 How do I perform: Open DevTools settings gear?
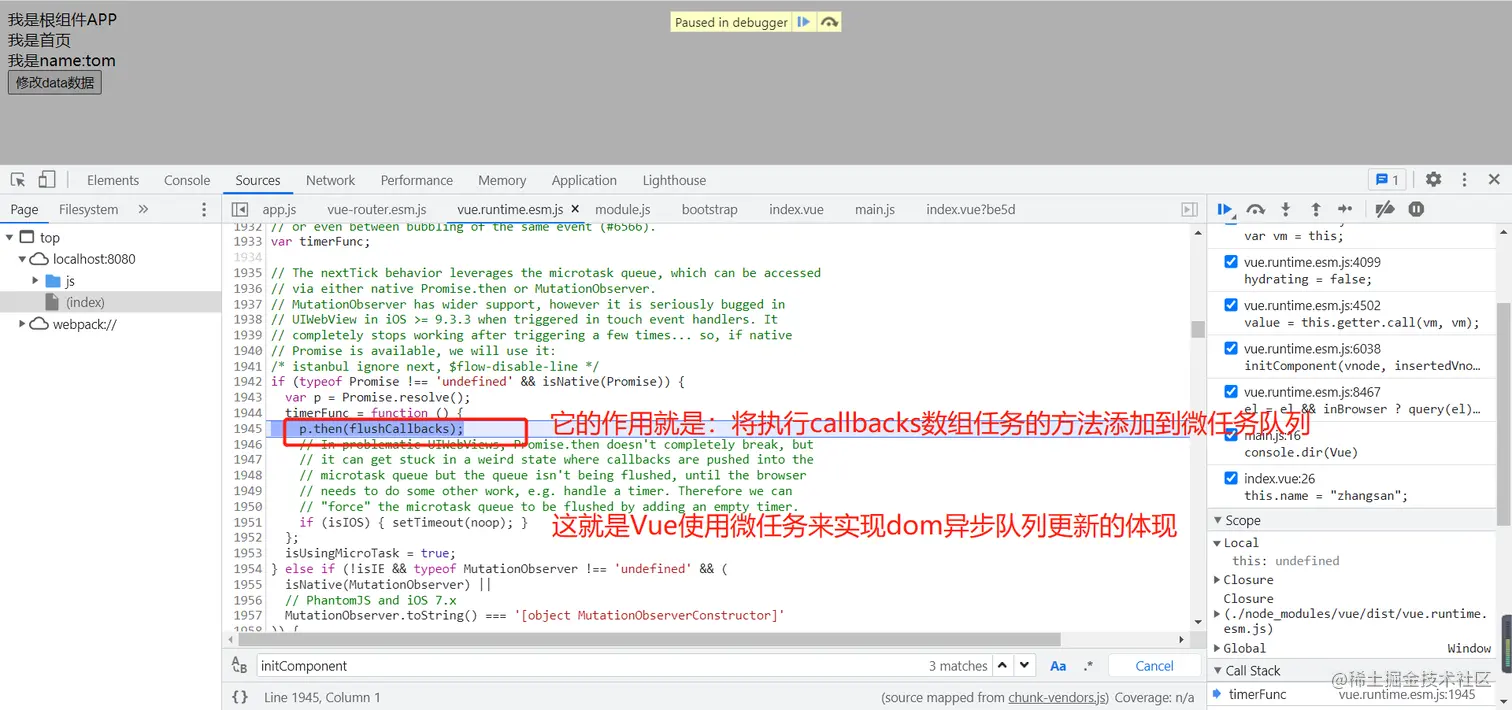1434,180
